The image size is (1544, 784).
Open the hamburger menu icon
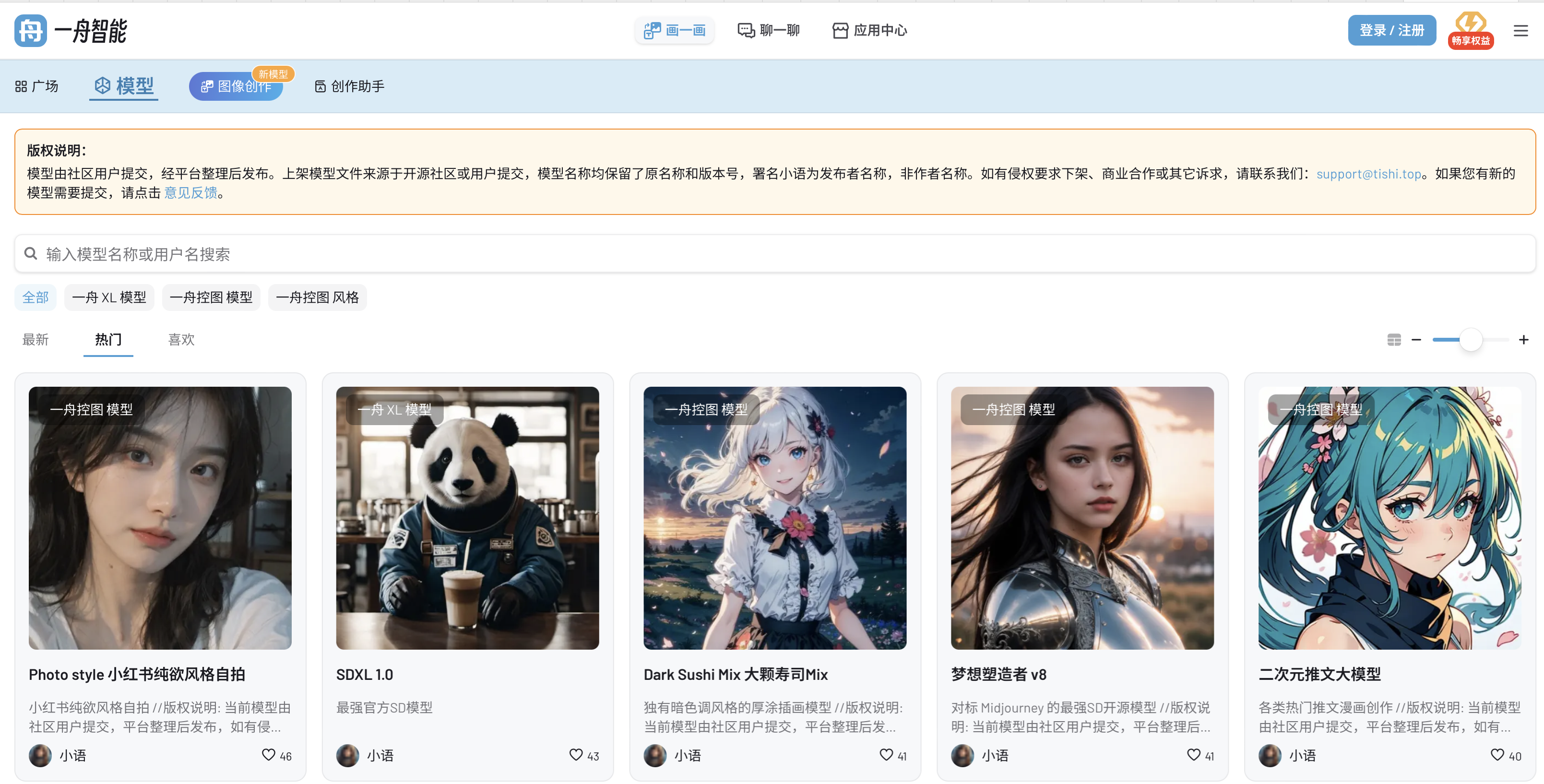pos(1520,31)
